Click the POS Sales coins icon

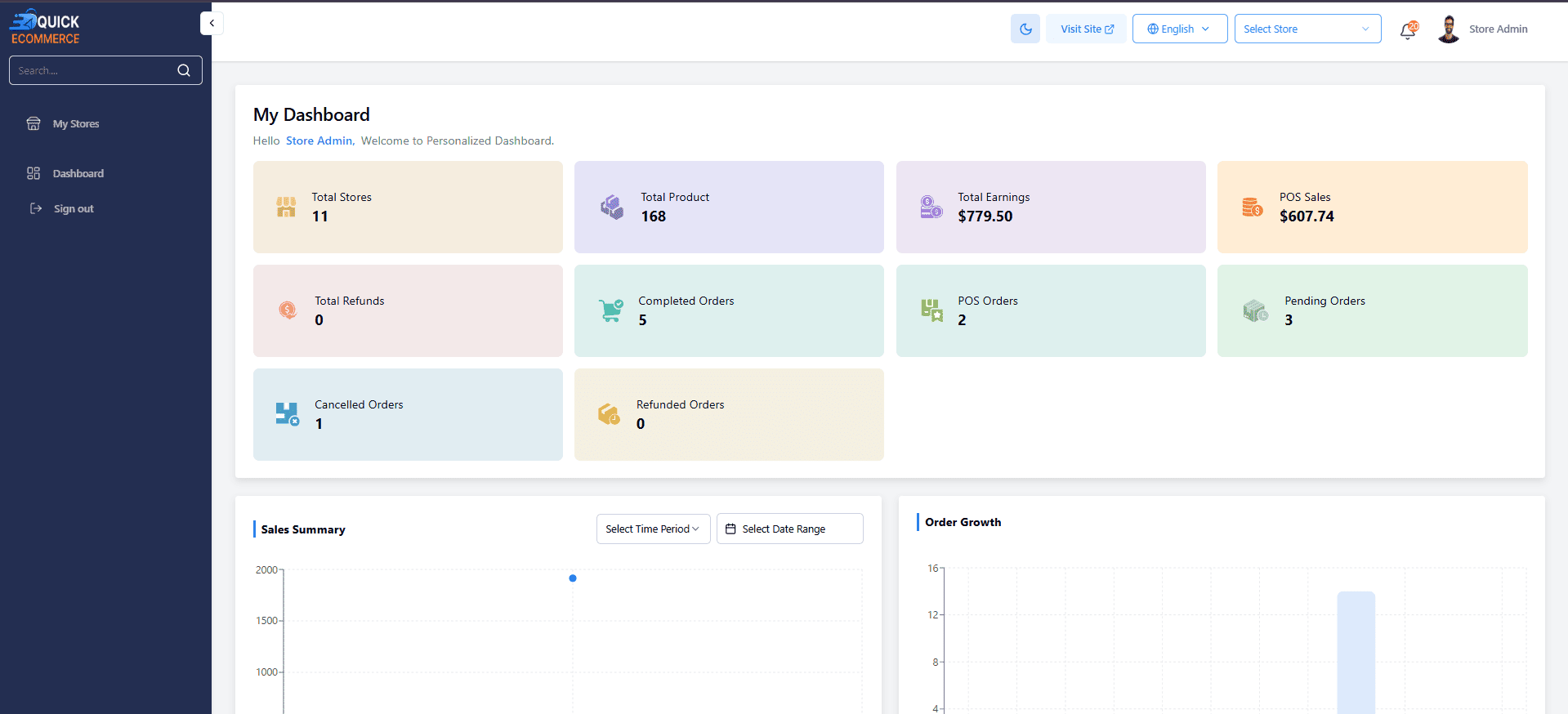point(1252,208)
